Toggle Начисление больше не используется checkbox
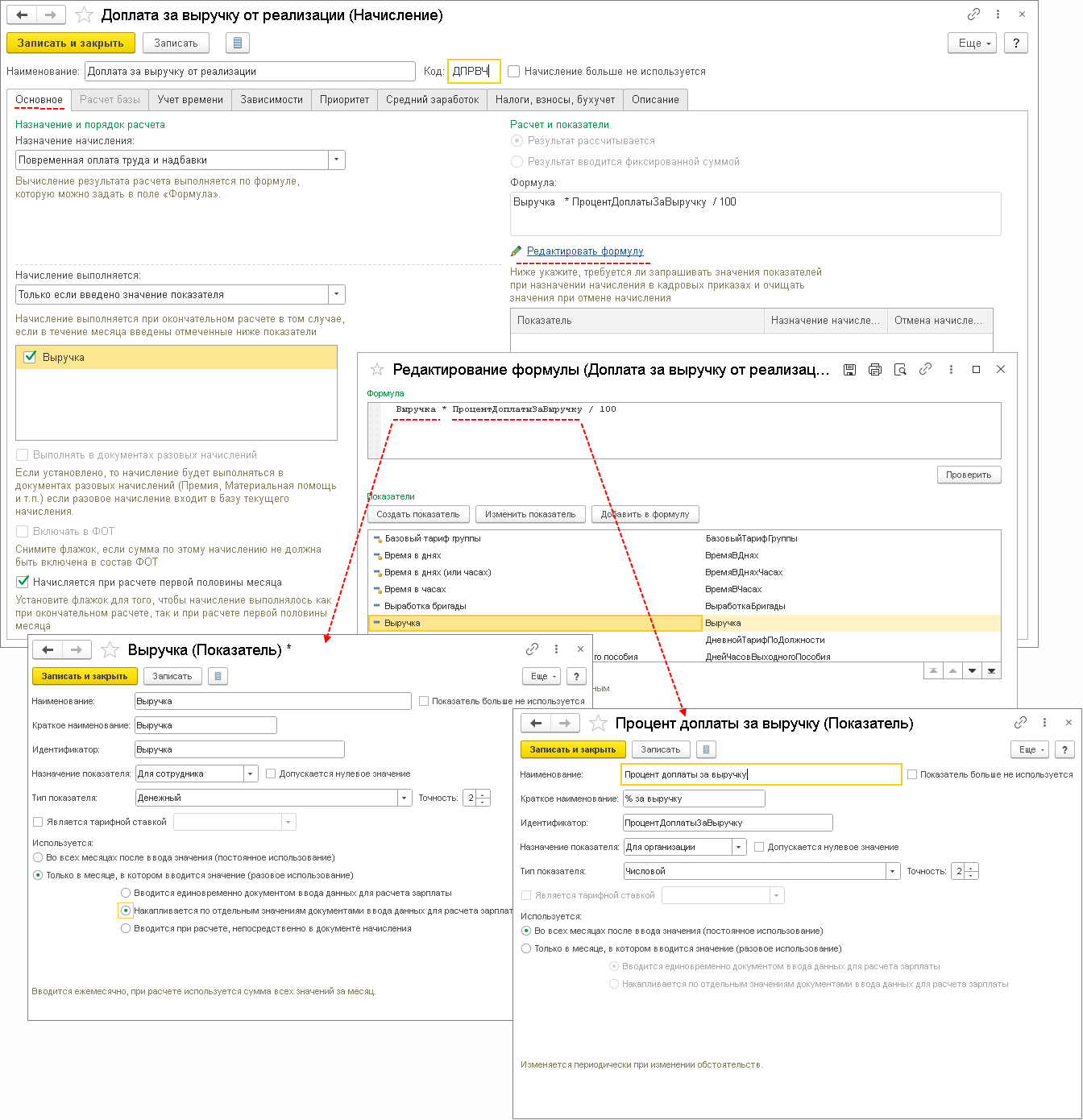Screen dimensions: 1083x1120 (x=514, y=72)
